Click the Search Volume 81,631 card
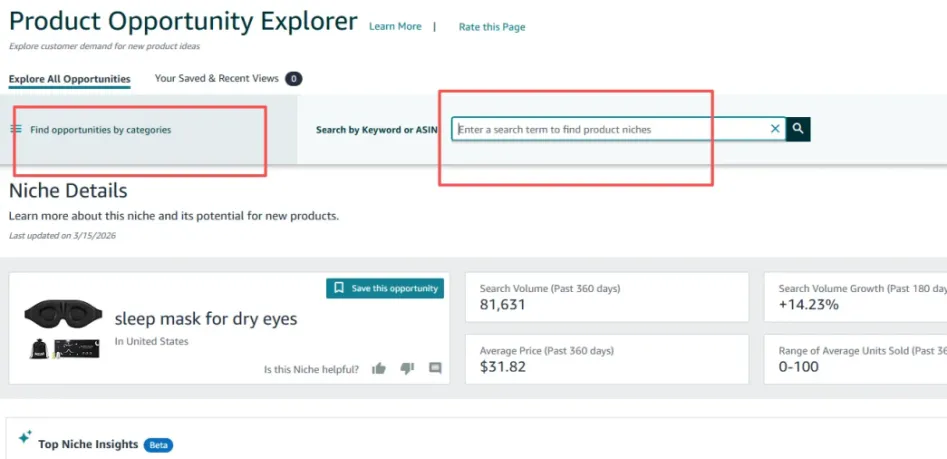 606,297
